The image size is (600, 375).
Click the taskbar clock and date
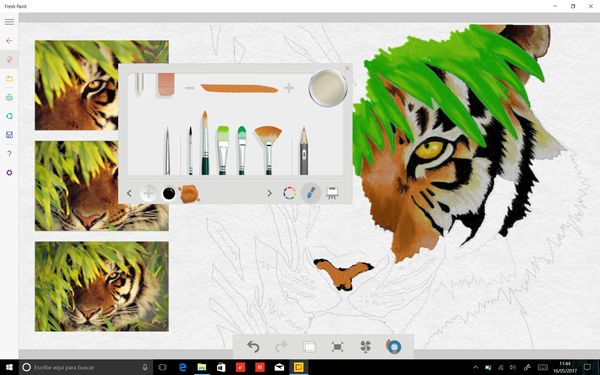[565, 367]
